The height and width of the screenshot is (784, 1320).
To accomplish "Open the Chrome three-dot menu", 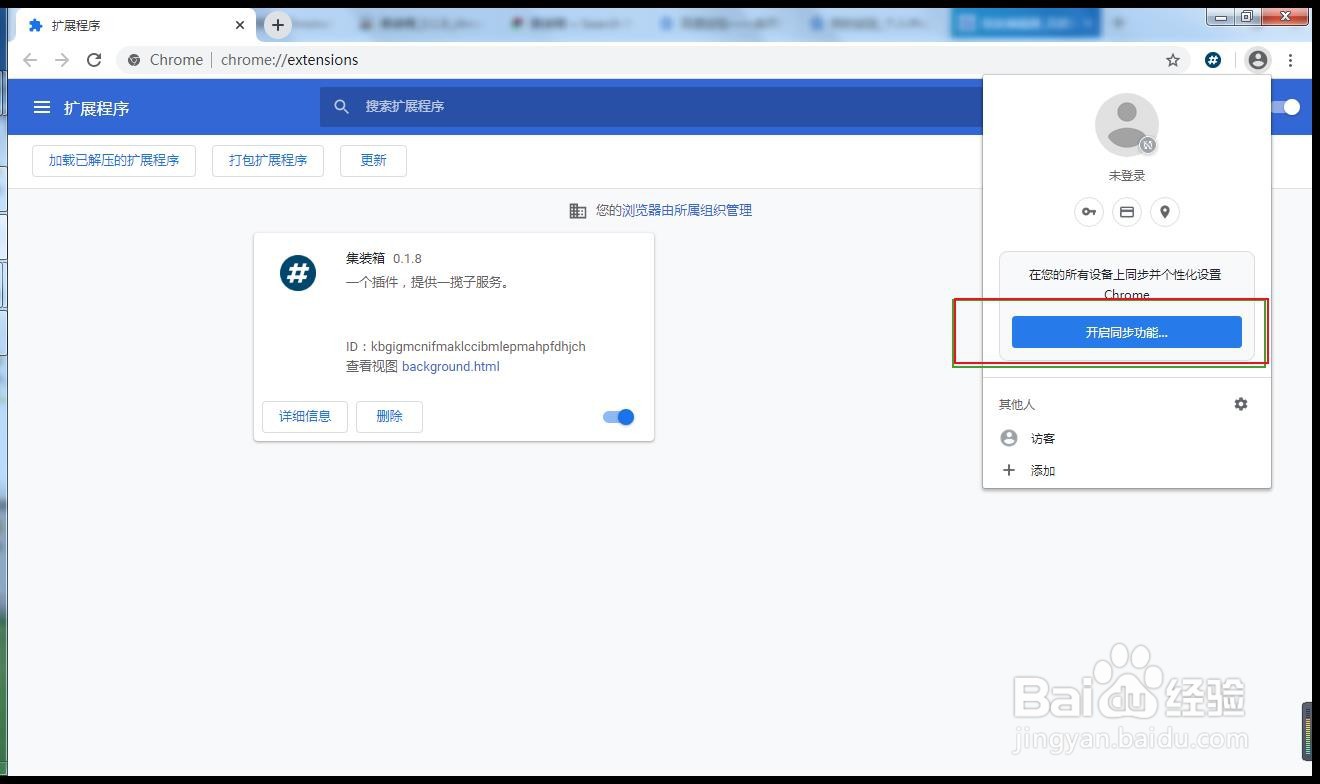I will [x=1291, y=60].
